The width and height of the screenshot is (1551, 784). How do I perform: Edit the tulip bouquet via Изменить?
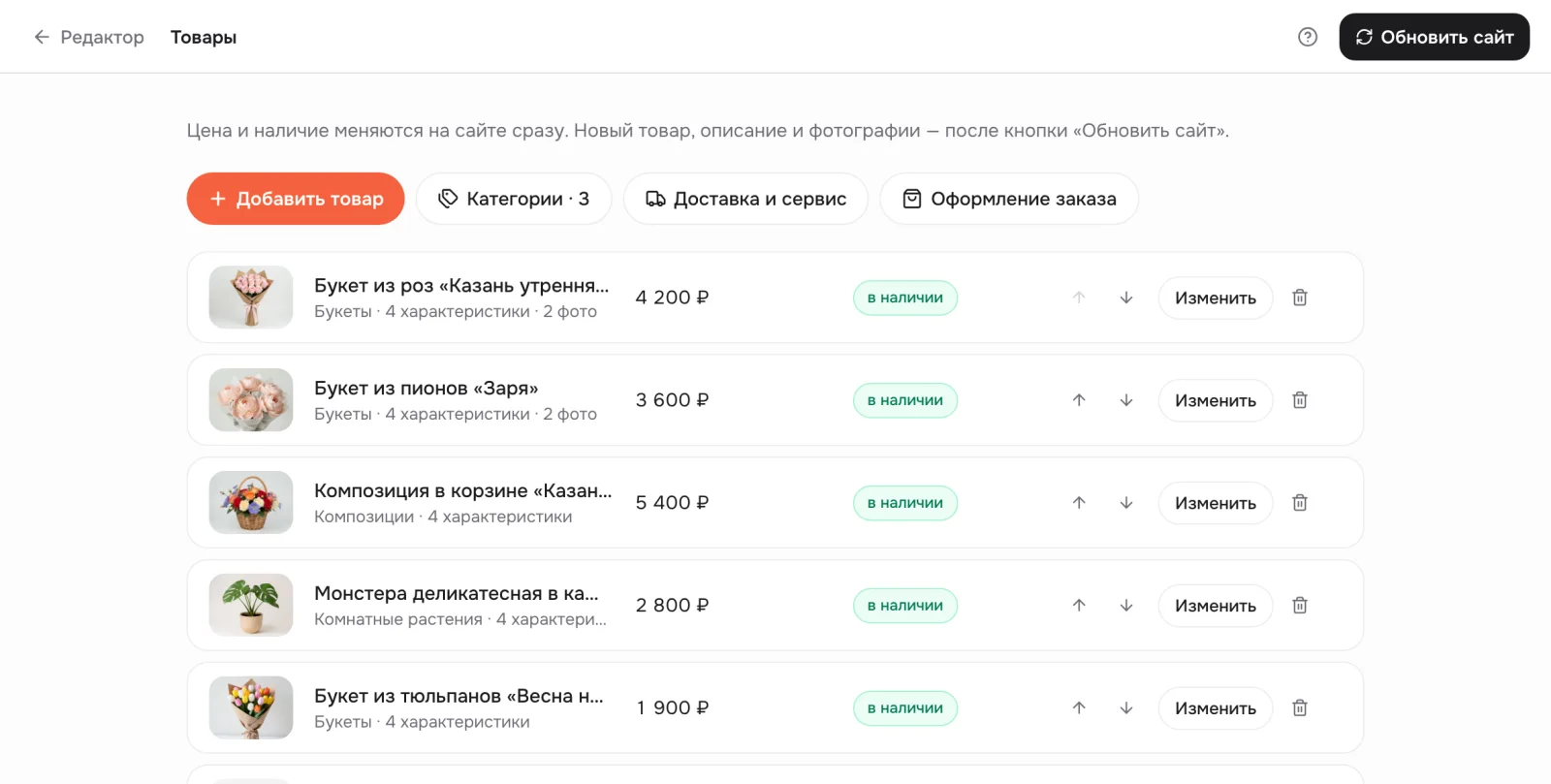(1216, 708)
